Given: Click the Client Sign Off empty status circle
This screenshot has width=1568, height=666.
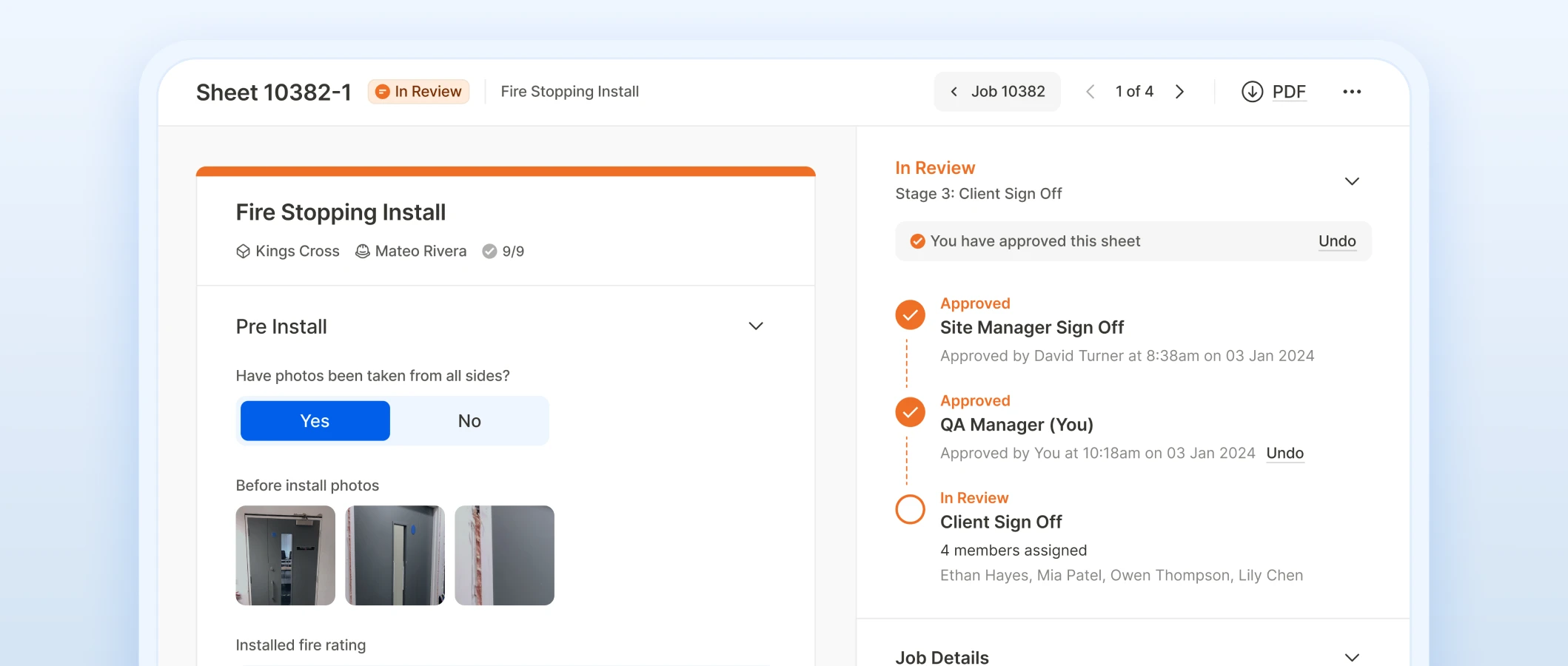Looking at the screenshot, I should click(911, 509).
